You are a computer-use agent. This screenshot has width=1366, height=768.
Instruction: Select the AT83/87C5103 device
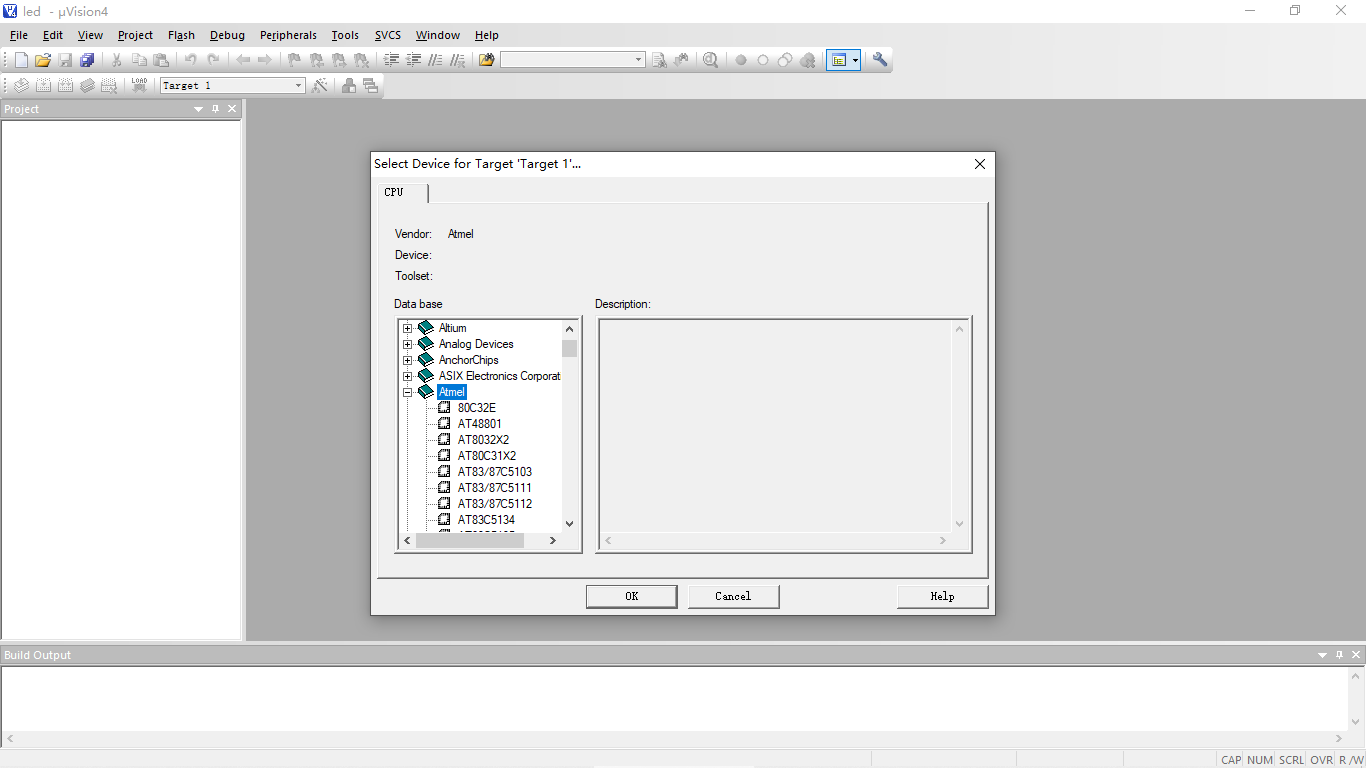[x=495, y=472]
